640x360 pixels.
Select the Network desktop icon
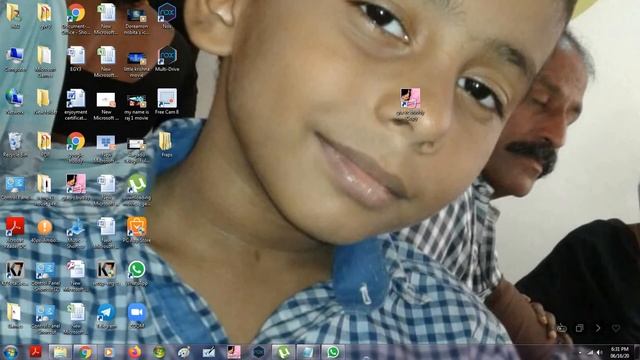point(15,102)
